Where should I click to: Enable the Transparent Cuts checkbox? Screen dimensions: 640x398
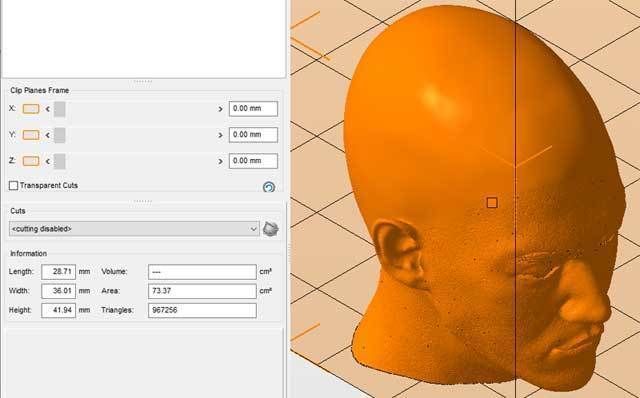point(13,186)
